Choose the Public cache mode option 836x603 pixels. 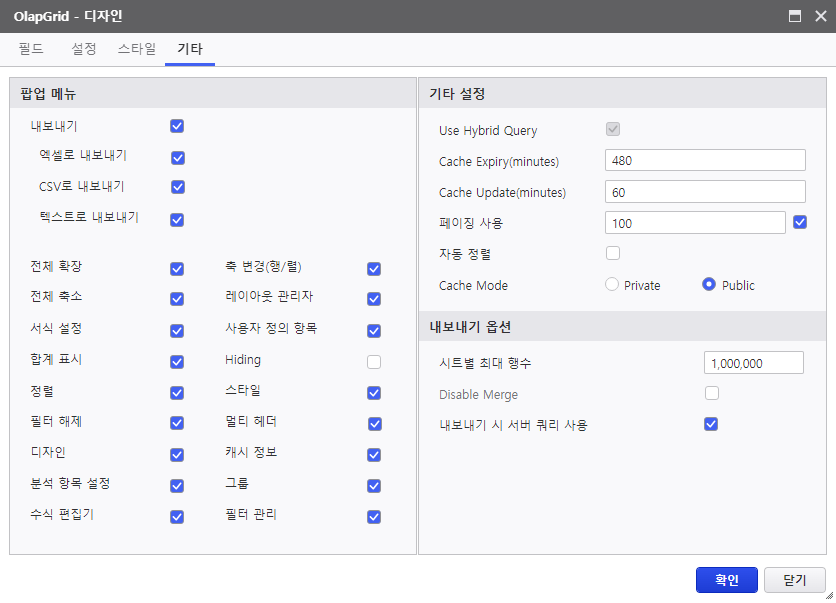coord(709,284)
